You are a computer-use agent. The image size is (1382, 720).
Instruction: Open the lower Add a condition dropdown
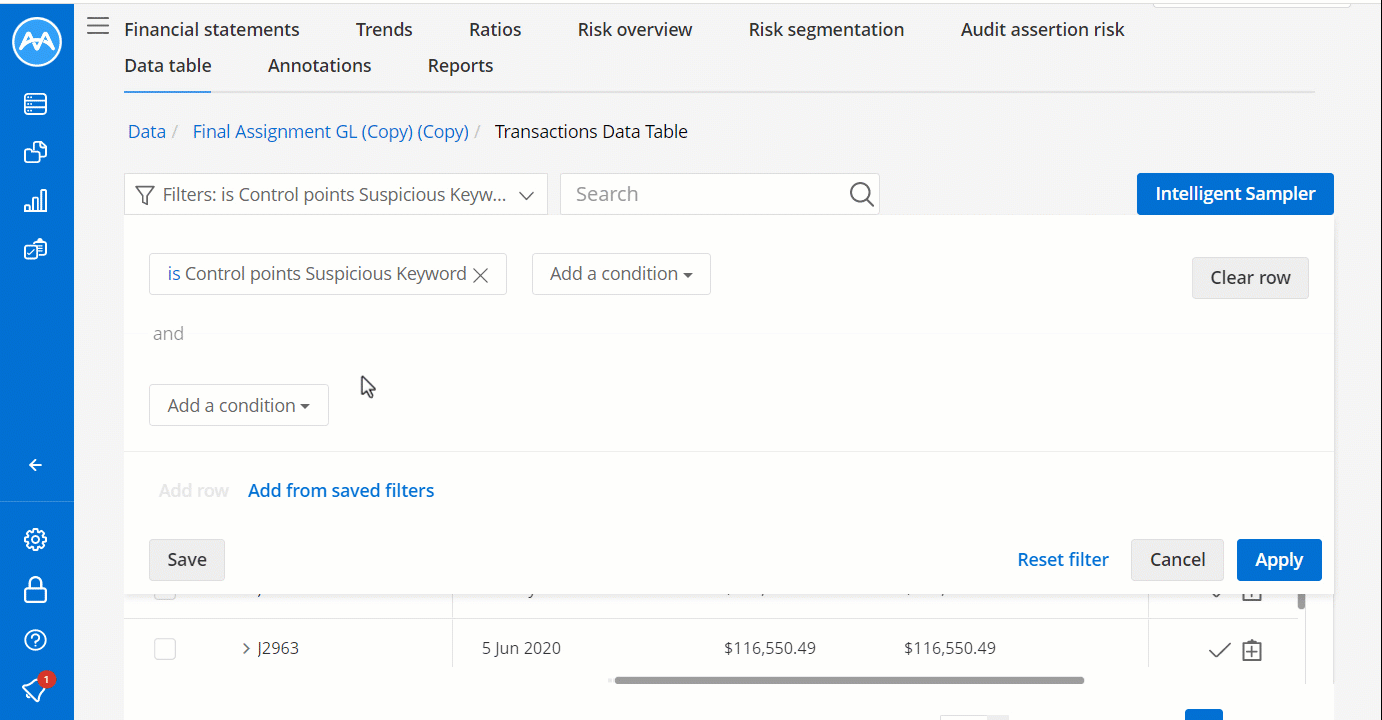pyautogui.click(x=239, y=405)
